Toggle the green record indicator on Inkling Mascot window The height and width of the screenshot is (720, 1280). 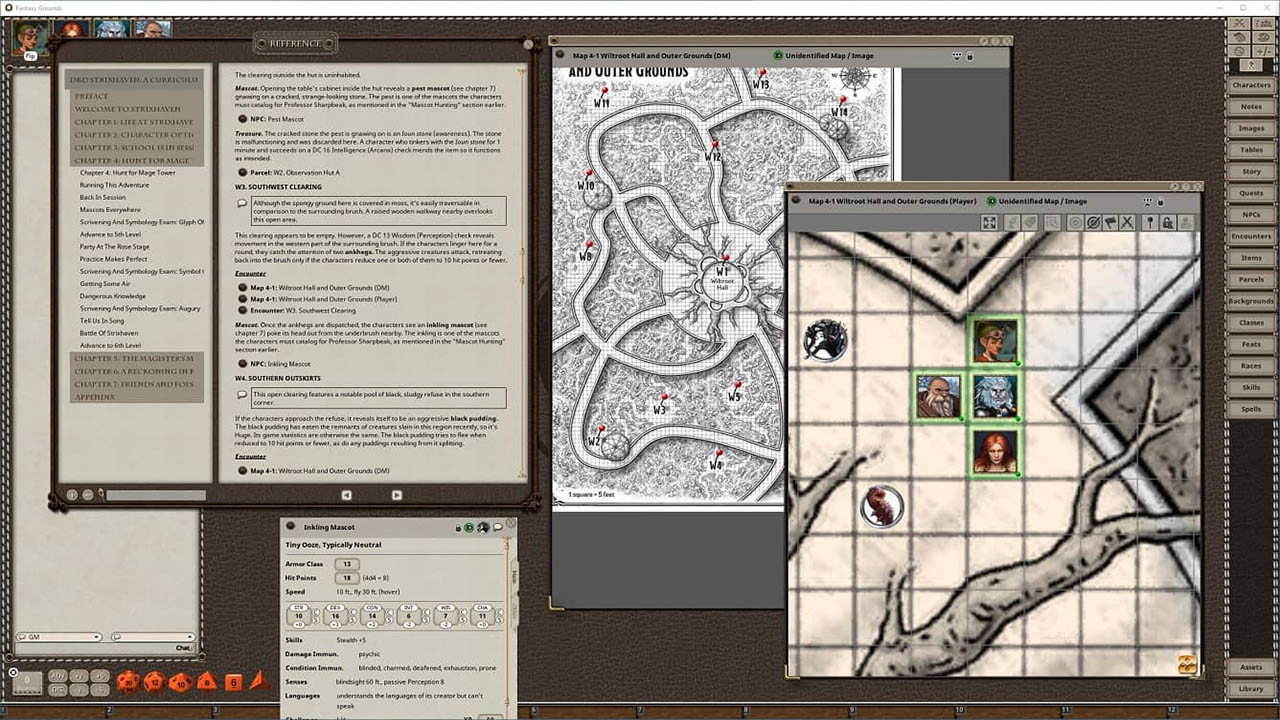(470, 527)
